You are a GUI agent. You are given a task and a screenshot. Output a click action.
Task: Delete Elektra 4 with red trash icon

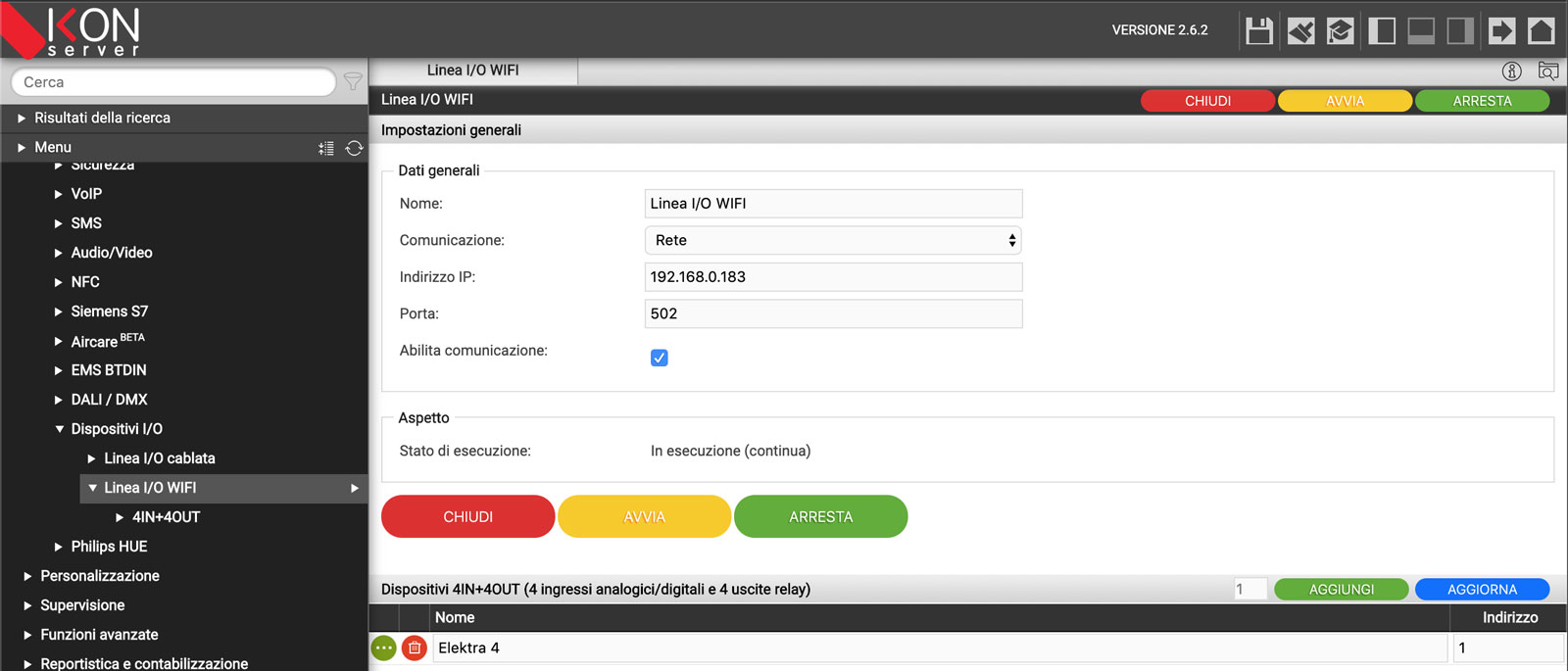point(415,647)
